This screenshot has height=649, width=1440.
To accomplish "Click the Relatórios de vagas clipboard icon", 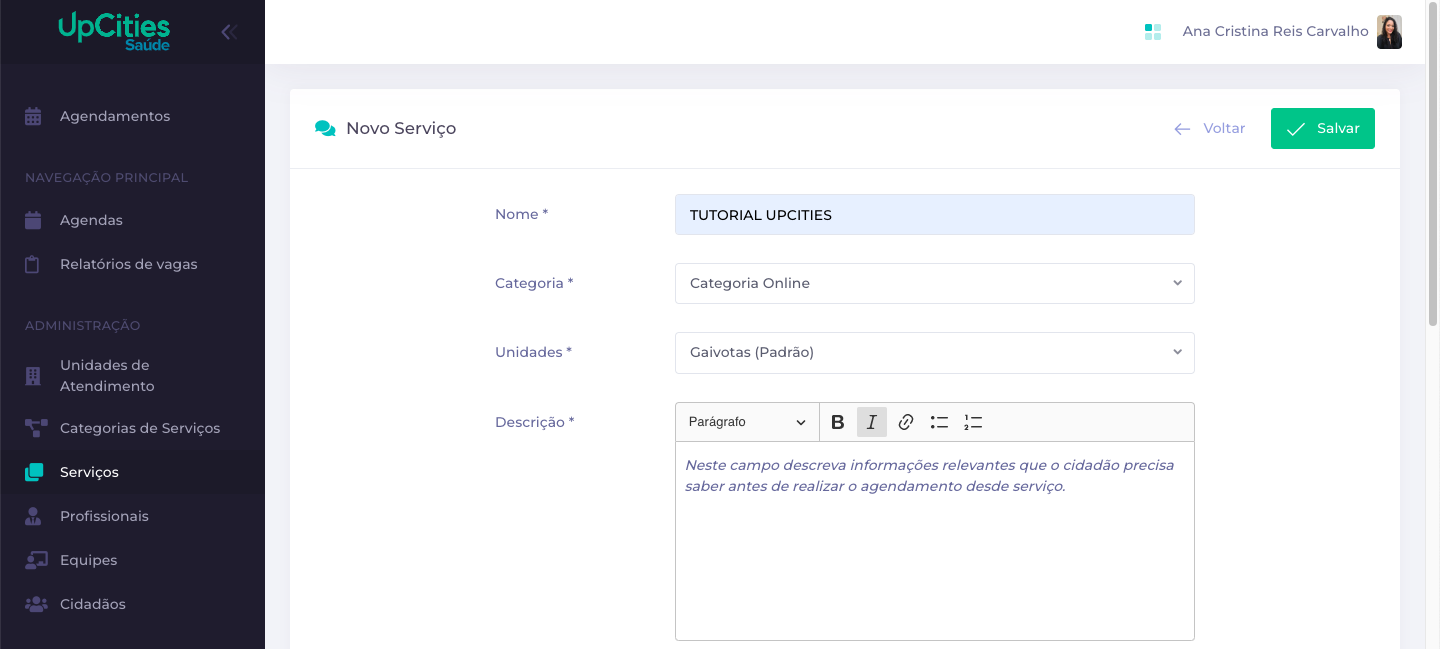I will coord(33,264).
